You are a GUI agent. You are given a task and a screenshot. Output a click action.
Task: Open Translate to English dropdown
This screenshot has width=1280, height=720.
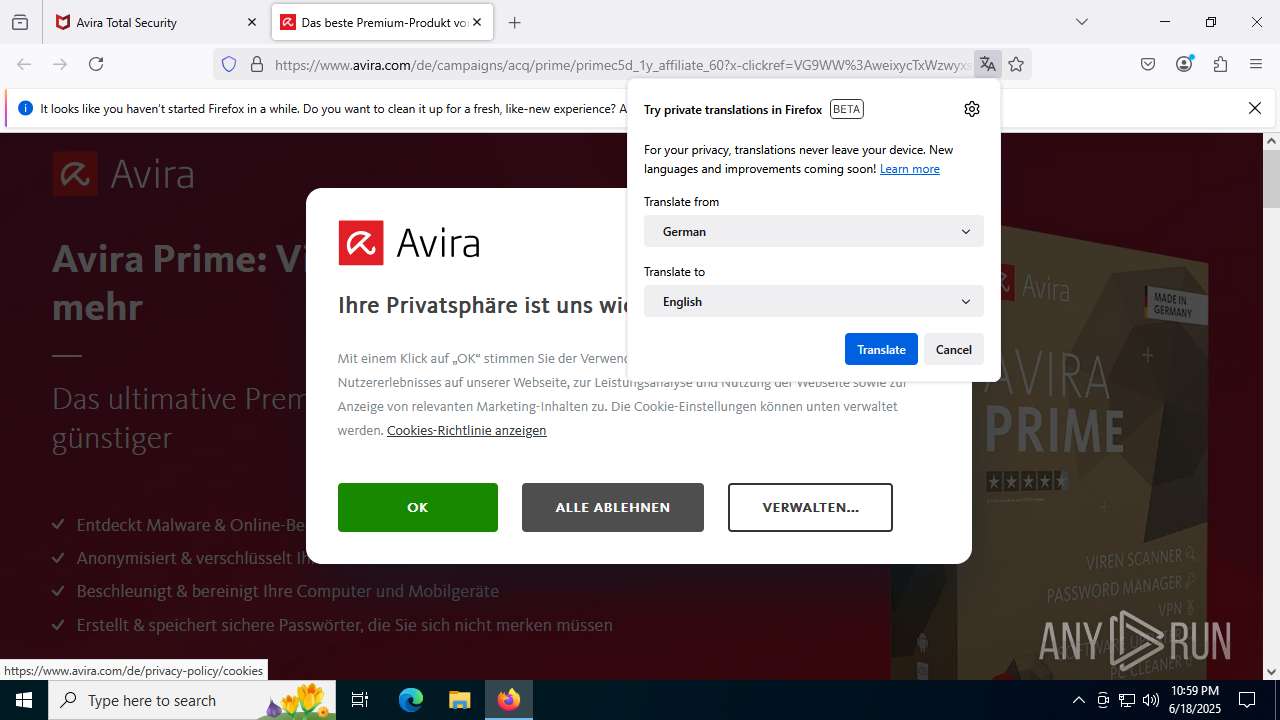(x=814, y=301)
